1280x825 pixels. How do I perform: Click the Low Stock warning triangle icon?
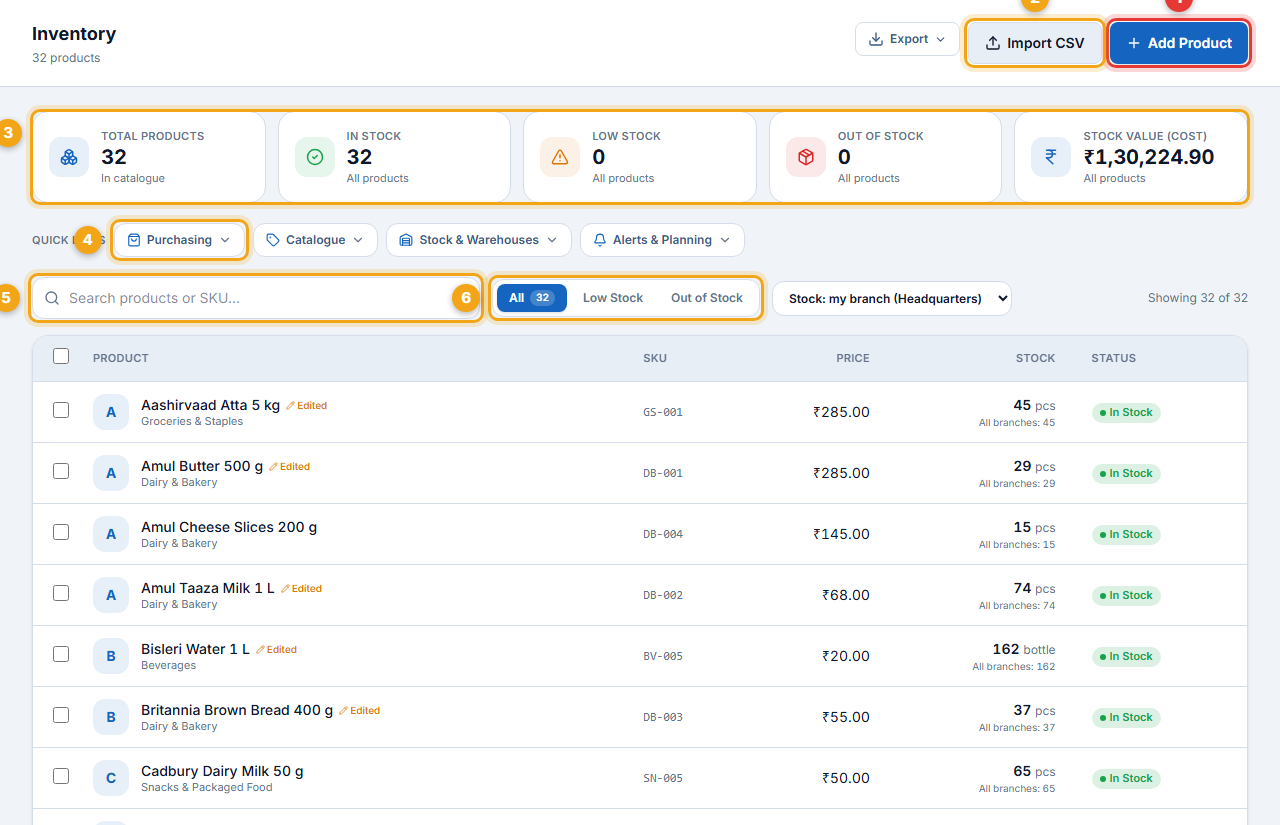point(560,157)
